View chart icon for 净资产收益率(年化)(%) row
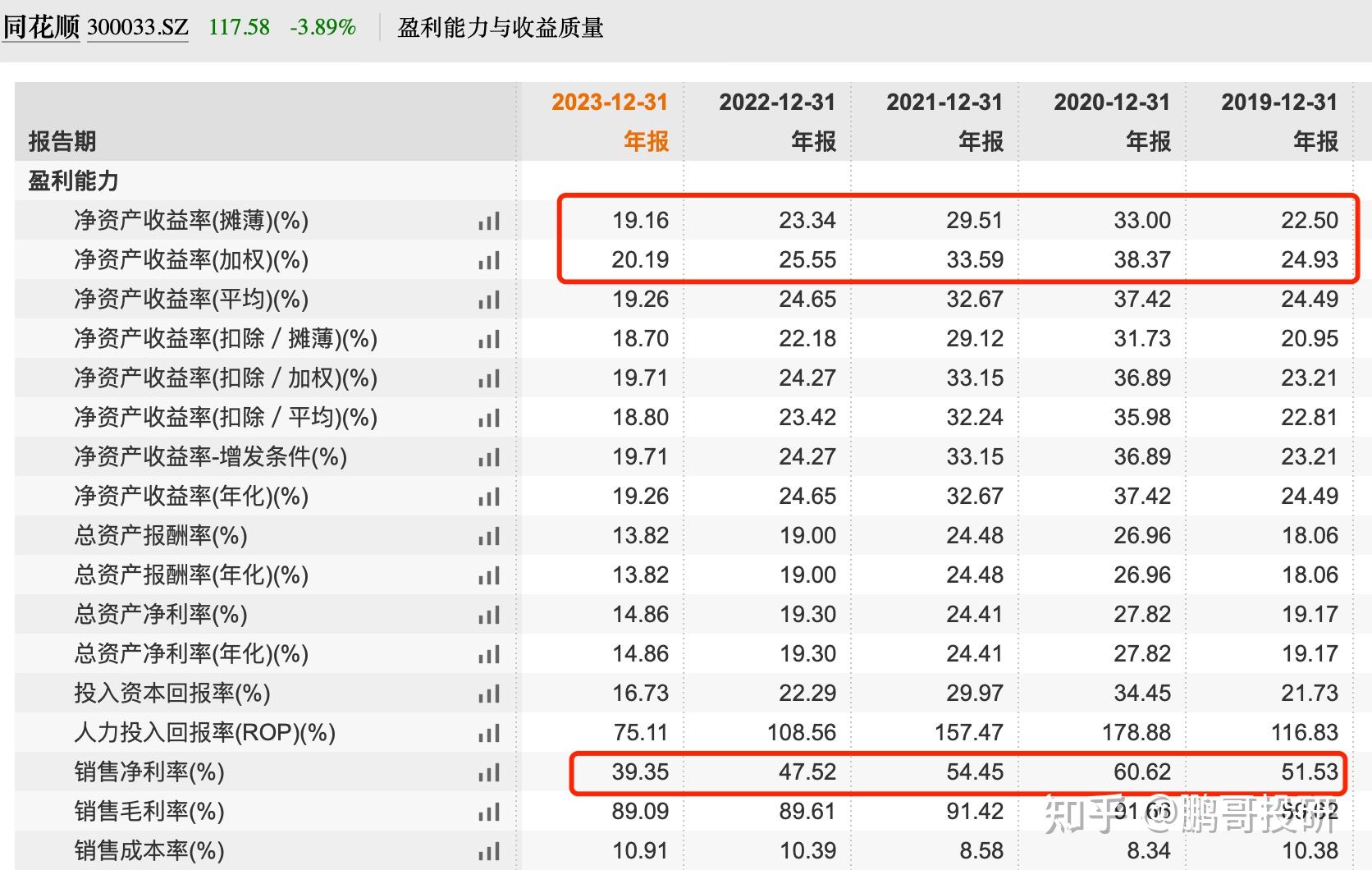 489,497
